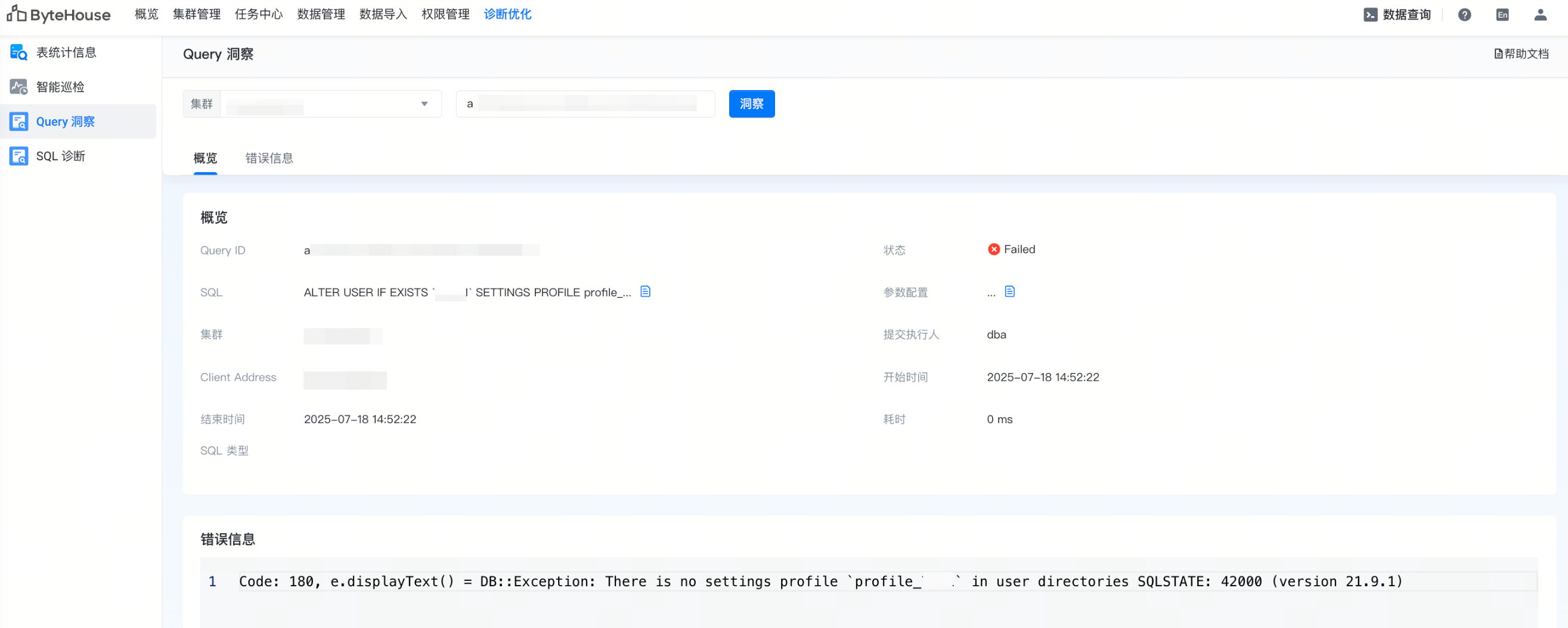This screenshot has width=1568, height=628.
Task: Open the user profile icon
Action: coord(1540,15)
